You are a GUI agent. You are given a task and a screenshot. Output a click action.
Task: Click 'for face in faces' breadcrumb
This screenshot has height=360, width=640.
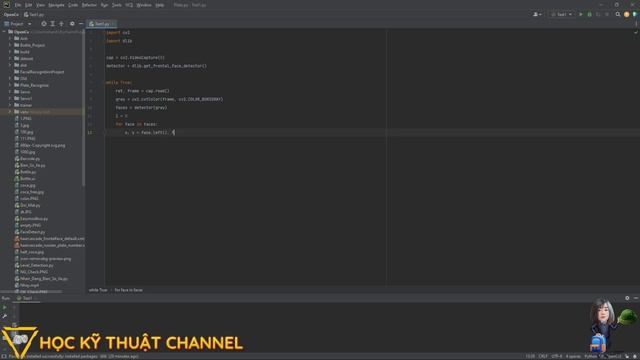(129, 290)
